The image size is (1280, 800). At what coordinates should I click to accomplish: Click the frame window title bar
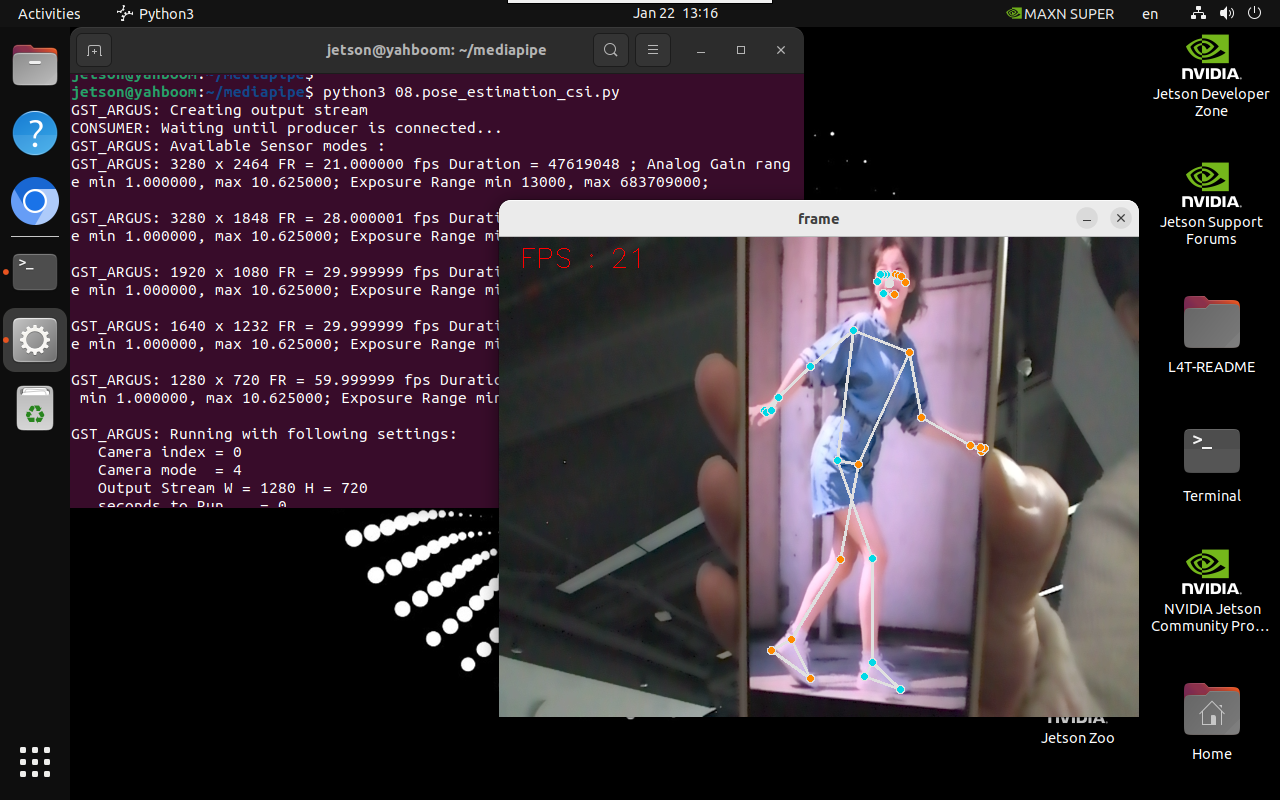pyautogui.click(x=818, y=218)
